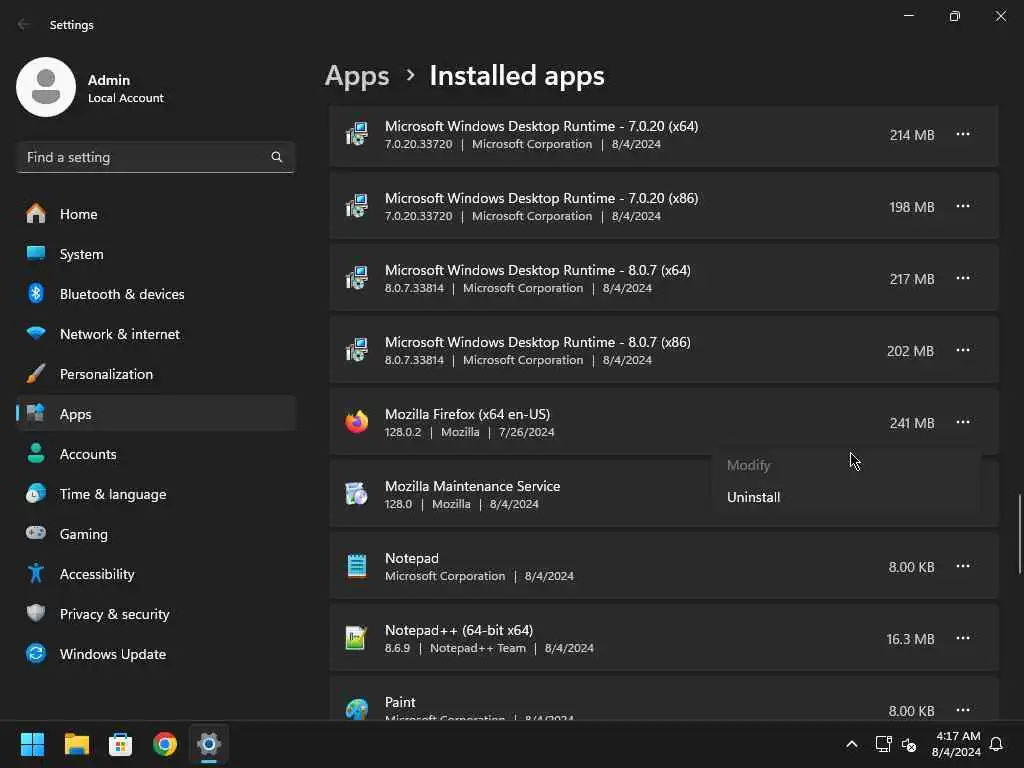Click the Find a setting search box
The height and width of the screenshot is (768, 1024).
(145, 157)
